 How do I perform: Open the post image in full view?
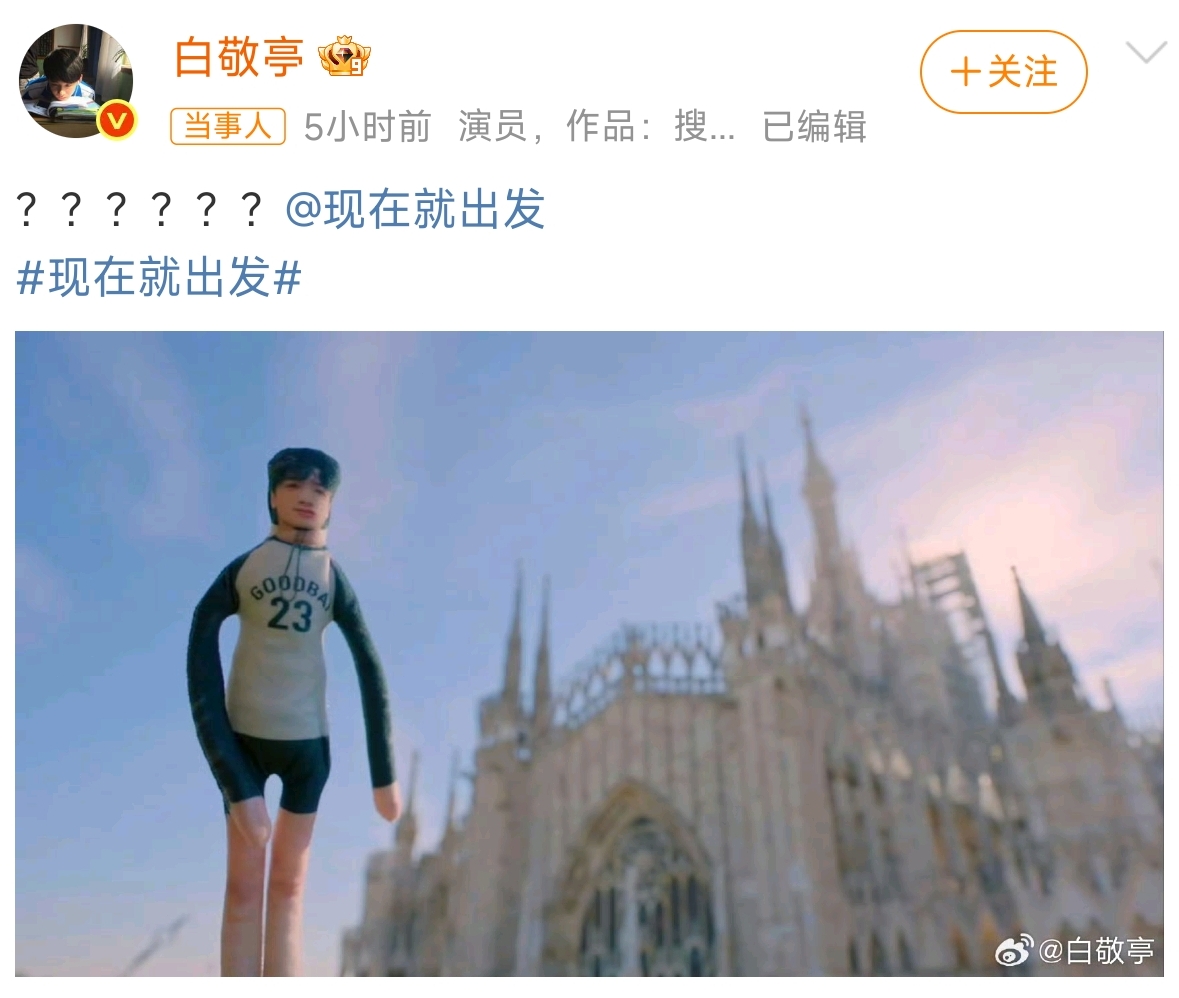pos(590,654)
